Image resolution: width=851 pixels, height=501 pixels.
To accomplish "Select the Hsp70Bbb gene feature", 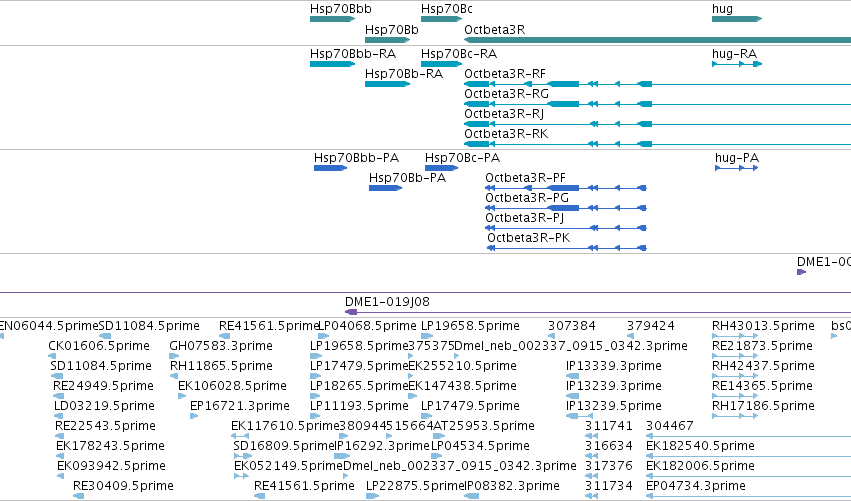I will point(332,19).
